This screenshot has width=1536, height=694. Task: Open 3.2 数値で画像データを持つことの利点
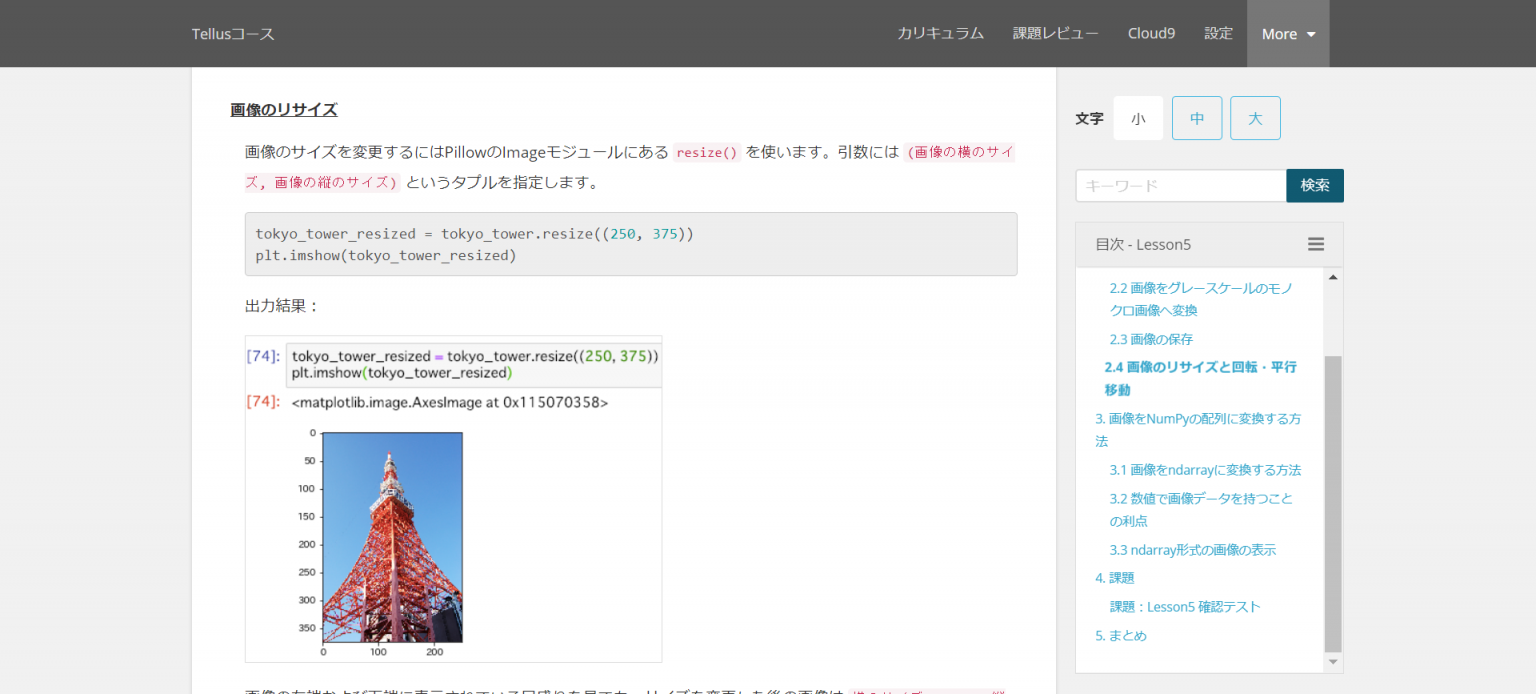pyautogui.click(x=1201, y=509)
